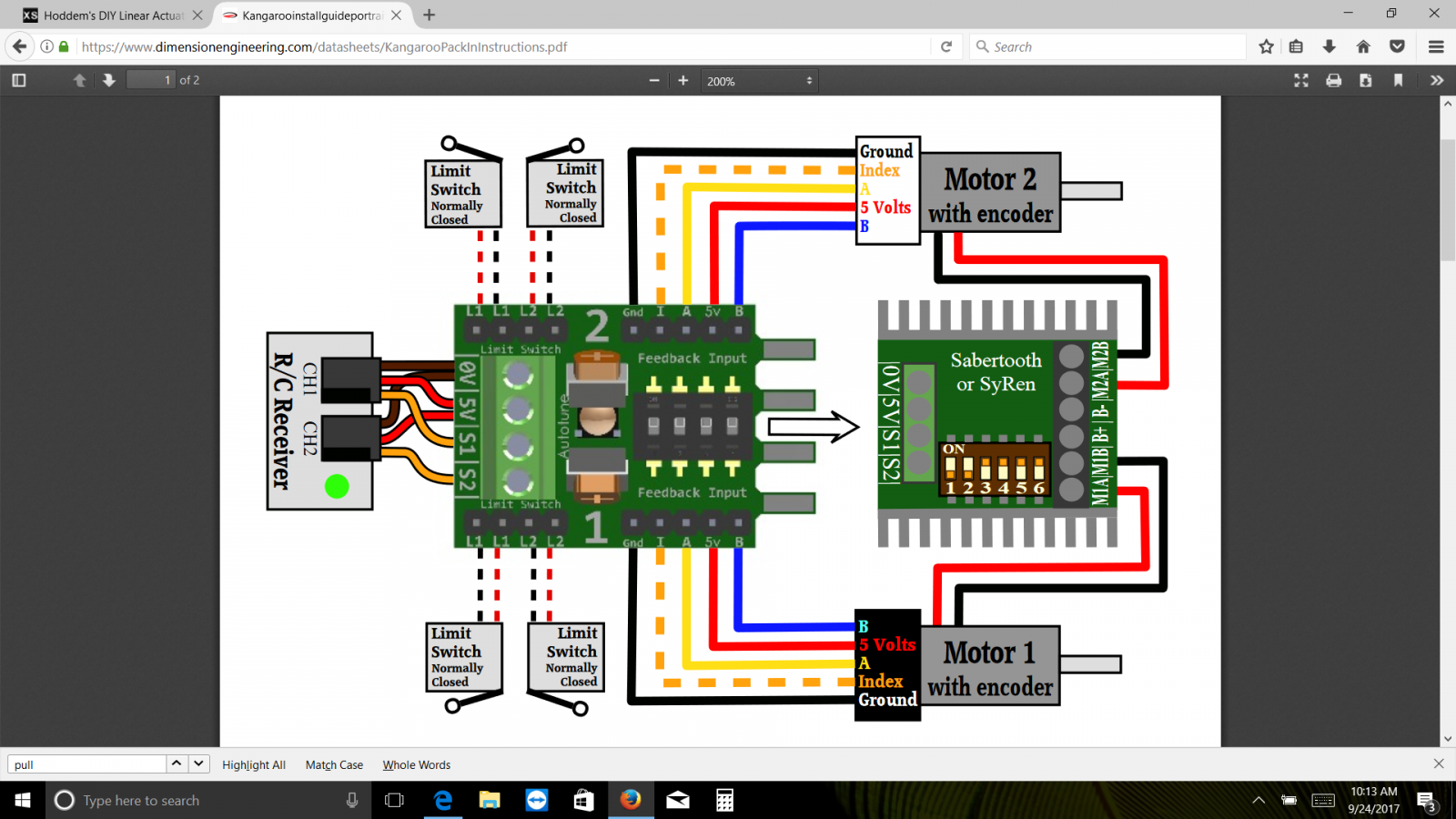Toggle Highlight All in find bar
Viewport: 1456px width, 819px height.
(x=254, y=765)
